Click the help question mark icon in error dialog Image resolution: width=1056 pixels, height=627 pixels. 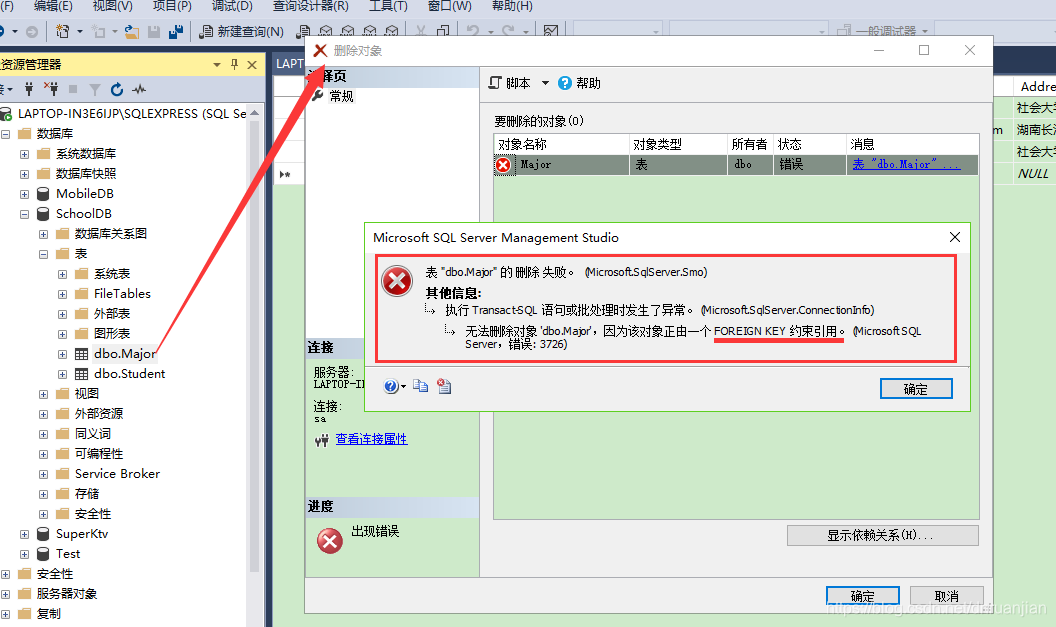tap(391, 387)
